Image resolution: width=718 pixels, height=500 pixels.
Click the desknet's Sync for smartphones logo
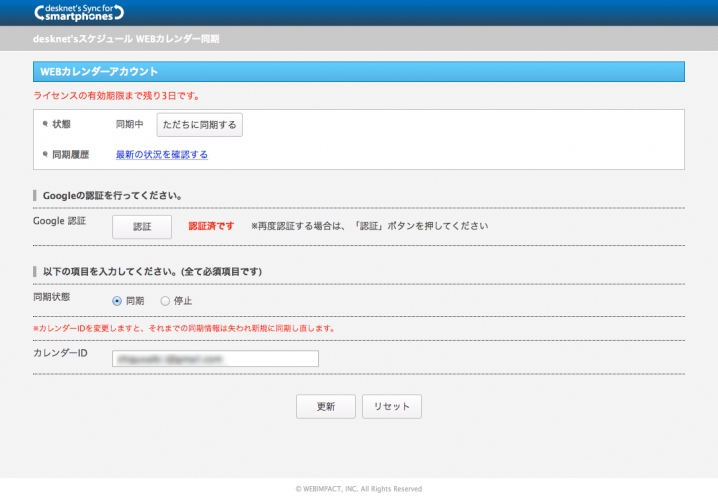tap(79, 12)
